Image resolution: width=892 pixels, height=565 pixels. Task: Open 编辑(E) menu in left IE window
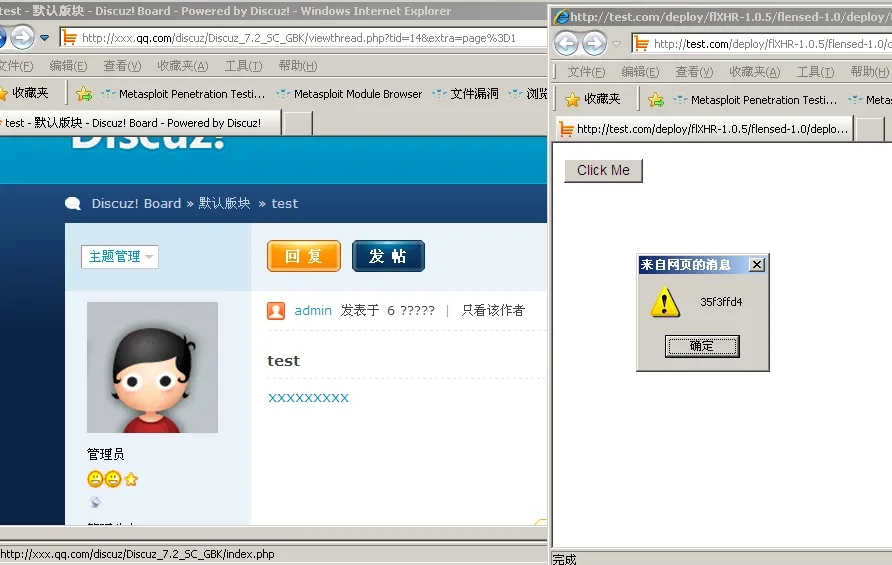point(68,66)
